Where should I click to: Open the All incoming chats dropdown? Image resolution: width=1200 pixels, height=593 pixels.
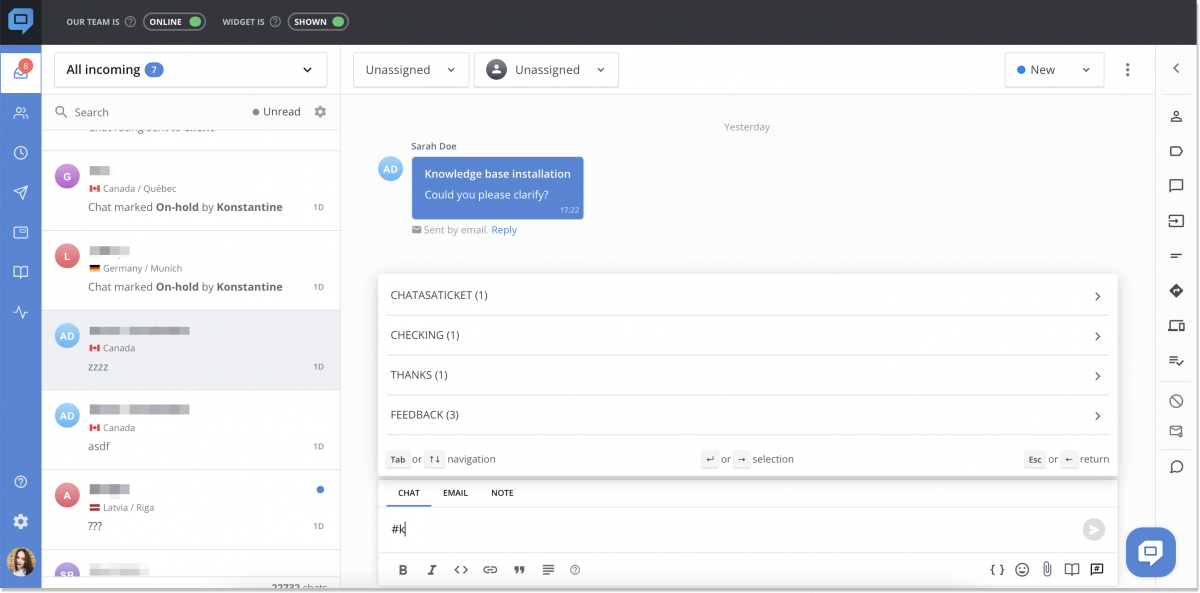click(x=190, y=69)
